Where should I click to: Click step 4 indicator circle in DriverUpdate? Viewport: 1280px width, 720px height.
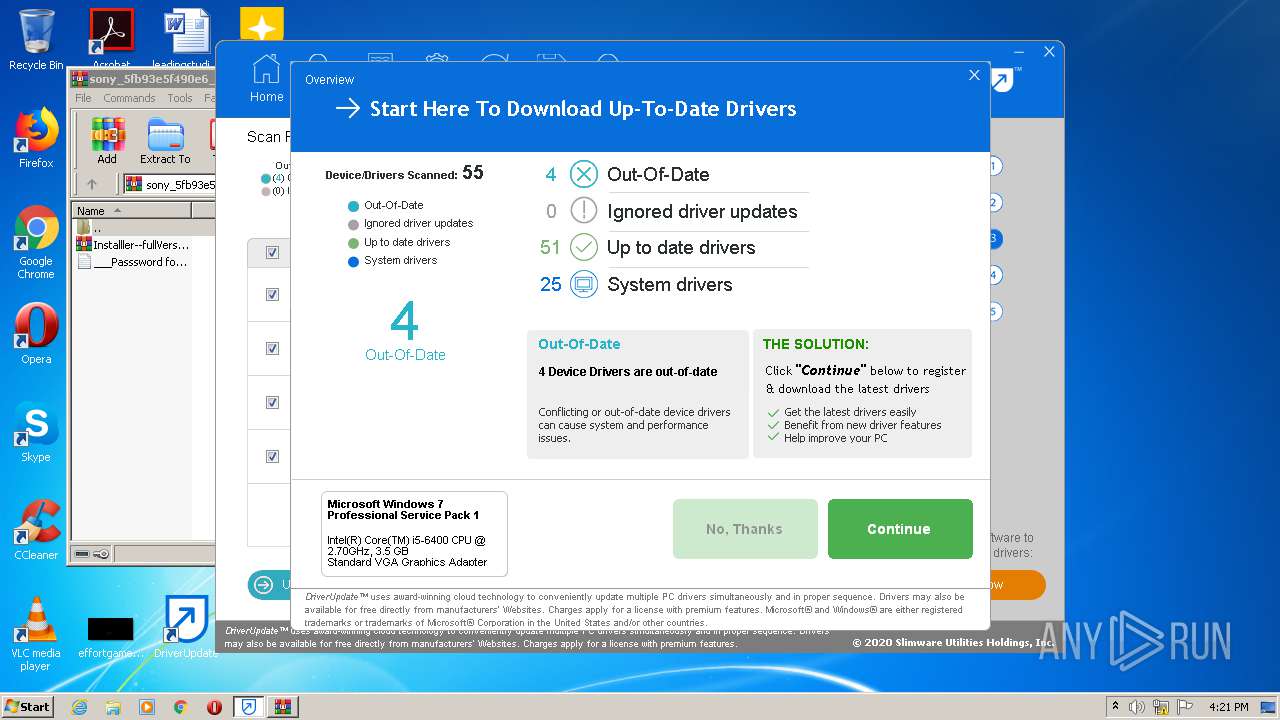(994, 275)
